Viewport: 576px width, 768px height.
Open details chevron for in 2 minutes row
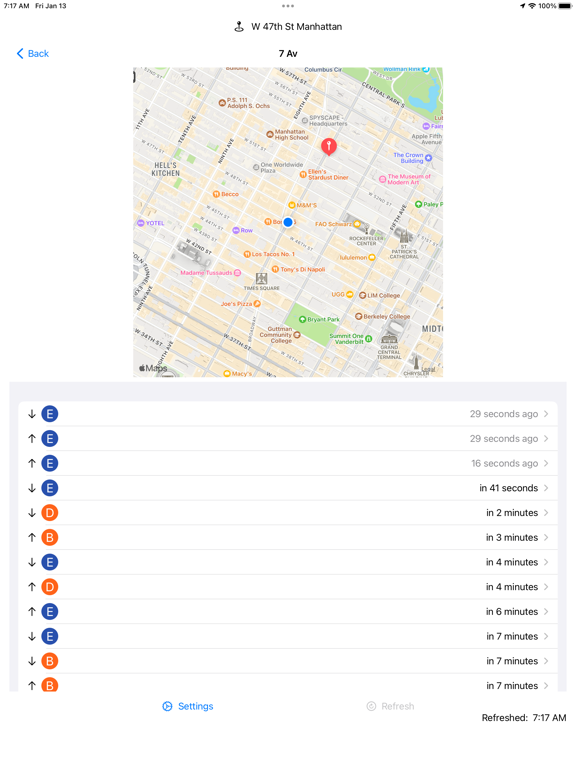[x=546, y=513]
